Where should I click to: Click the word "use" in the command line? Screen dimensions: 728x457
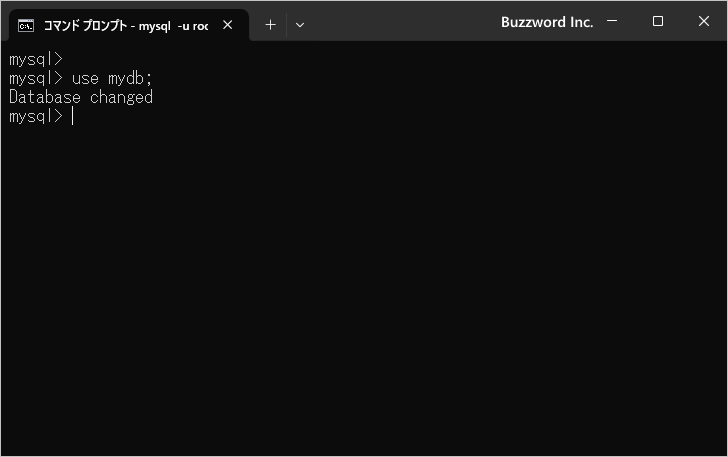[x=85, y=78]
